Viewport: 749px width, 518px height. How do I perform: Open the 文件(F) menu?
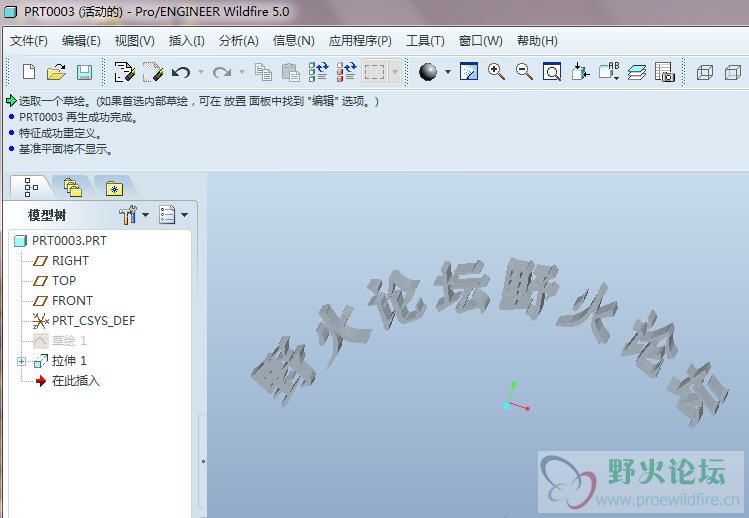pyautogui.click(x=29, y=41)
